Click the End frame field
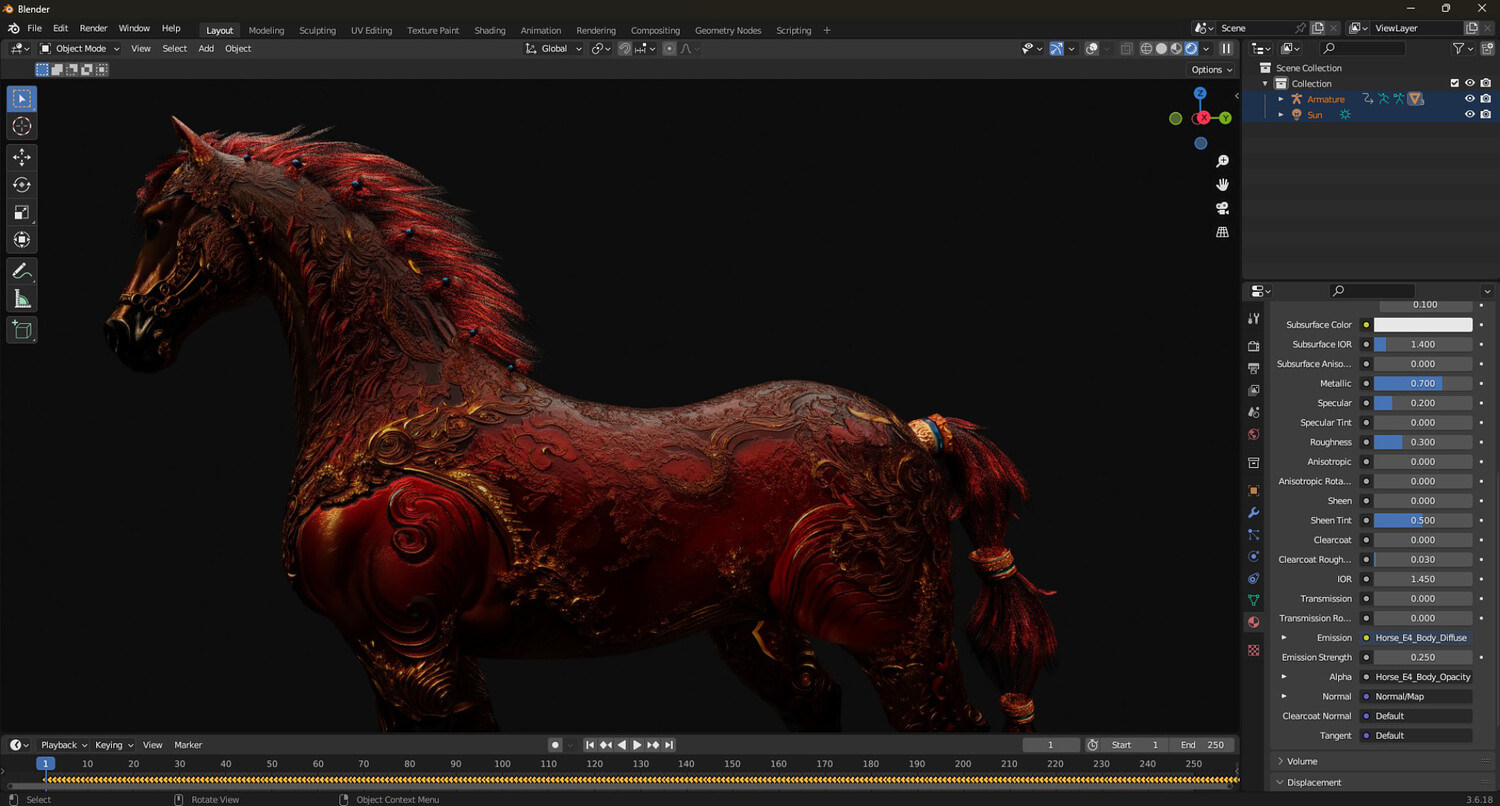This screenshot has width=1500, height=806. pos(1201,745)
